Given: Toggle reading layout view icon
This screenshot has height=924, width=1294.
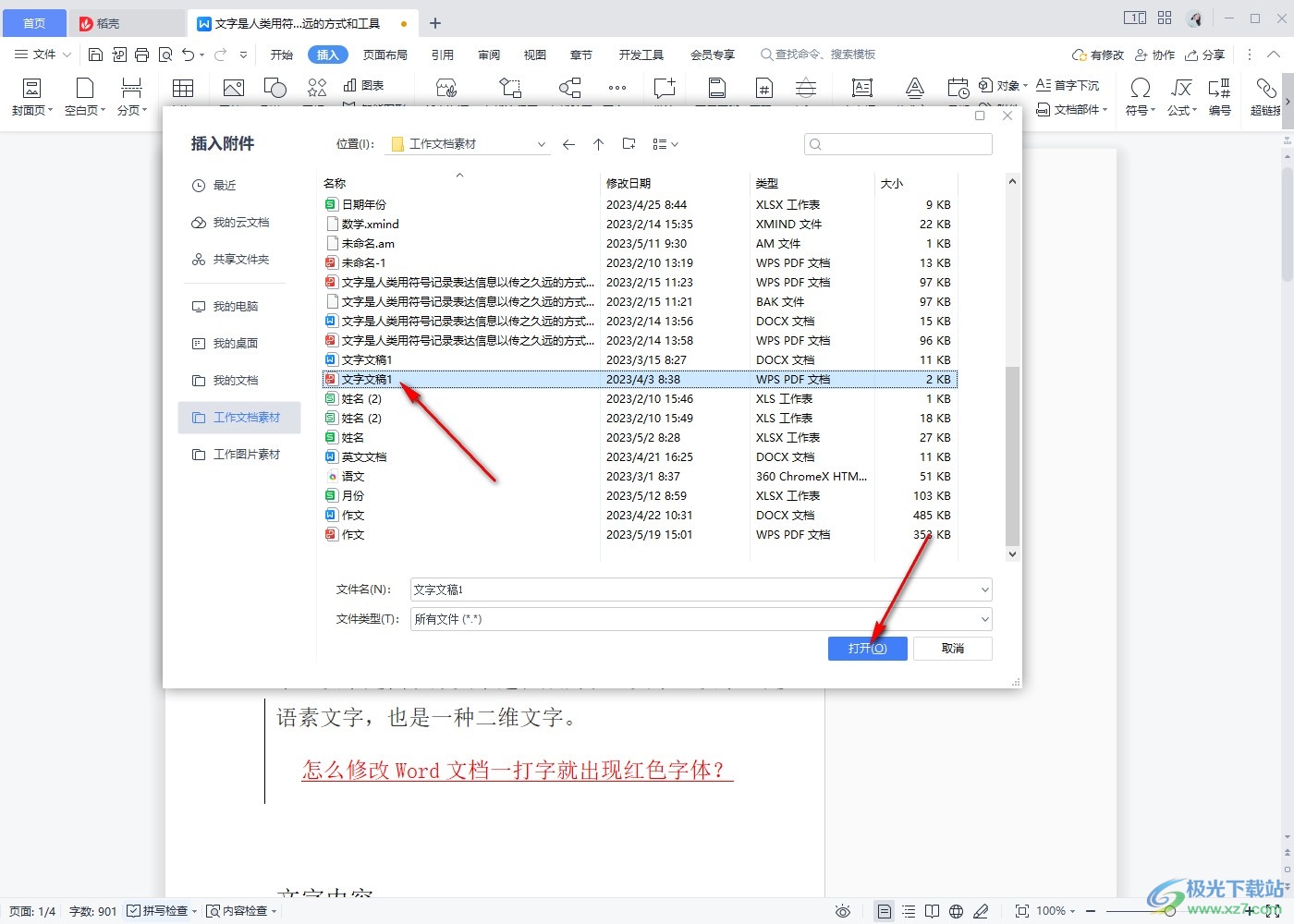Looking at the screenshot, I should [933, 912].
